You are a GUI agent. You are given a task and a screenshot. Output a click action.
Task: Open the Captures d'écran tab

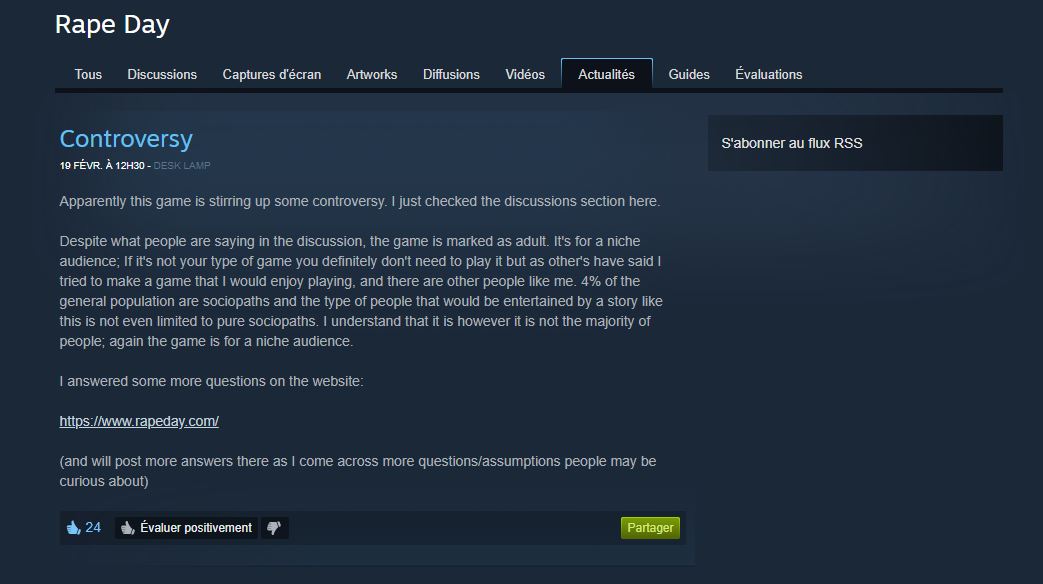pos(271,74)
